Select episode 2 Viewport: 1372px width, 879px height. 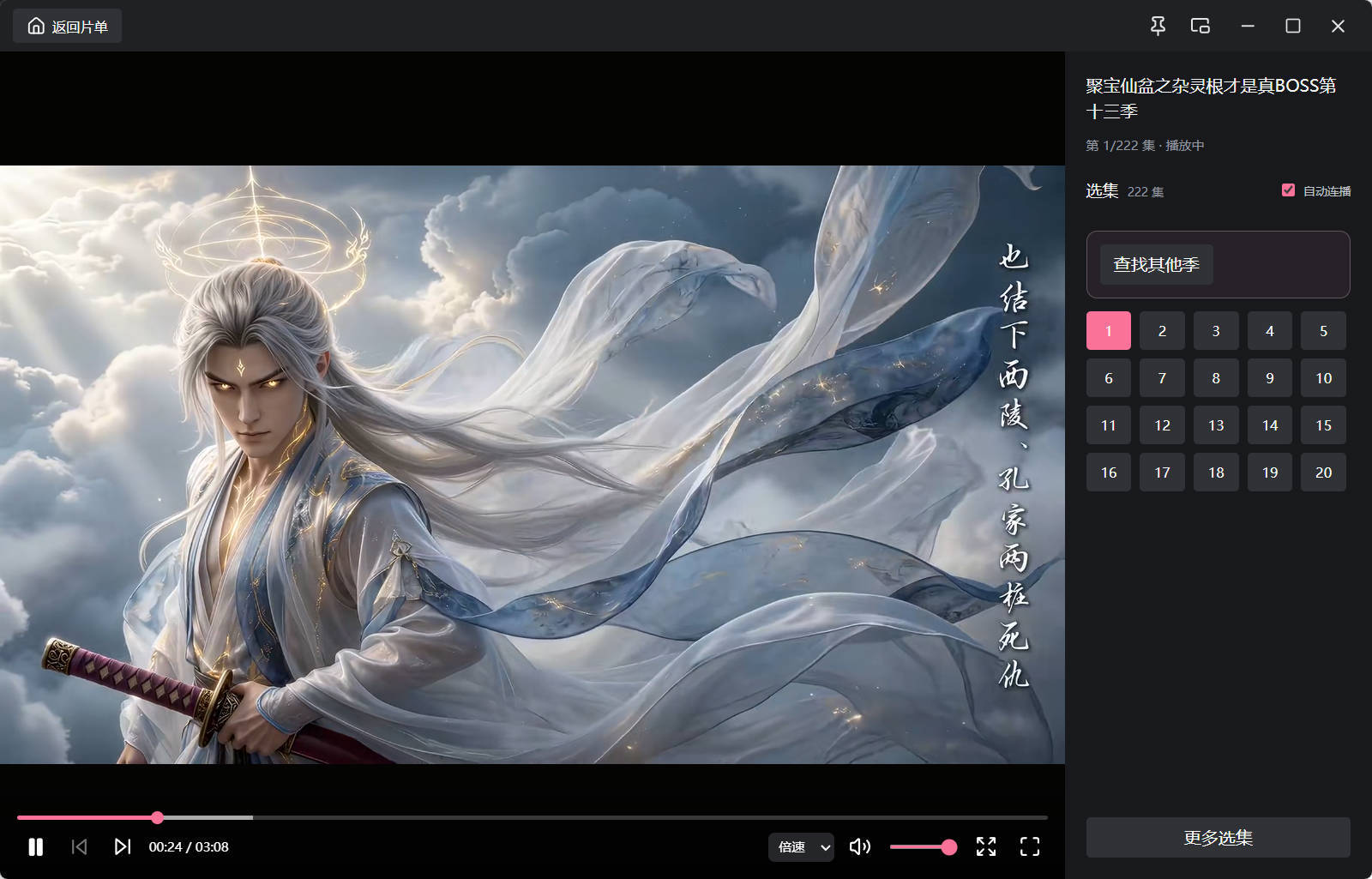1162,331
